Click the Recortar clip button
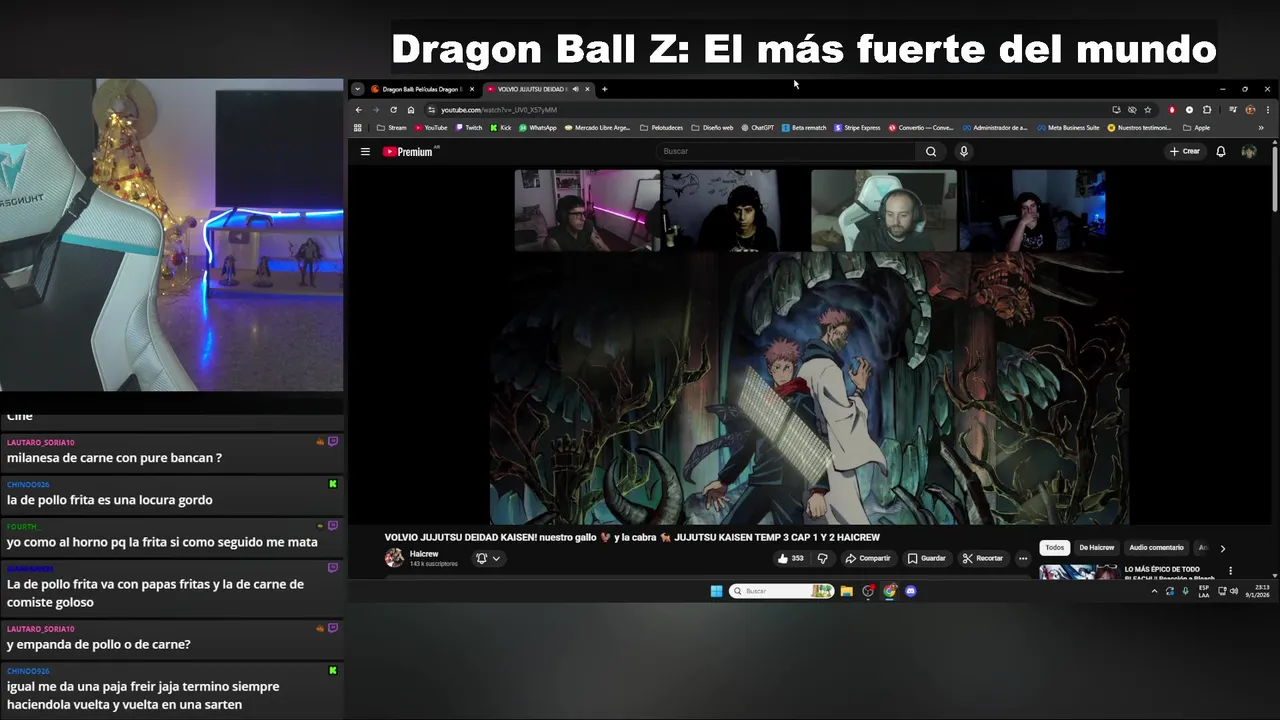Screen dimensions: 1280x720 [x=983, y=558]
